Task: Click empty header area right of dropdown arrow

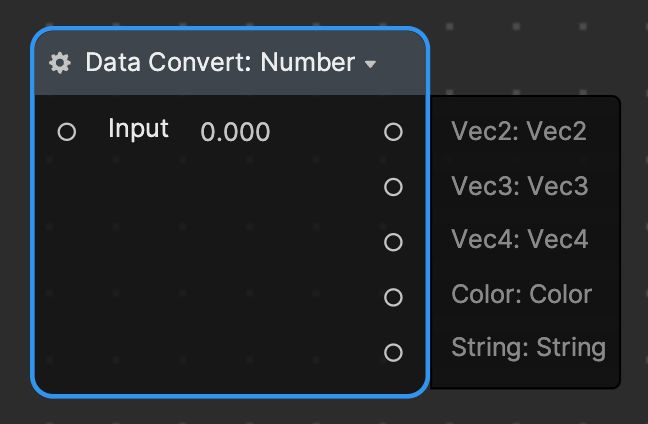Action: tap(402, 63)
